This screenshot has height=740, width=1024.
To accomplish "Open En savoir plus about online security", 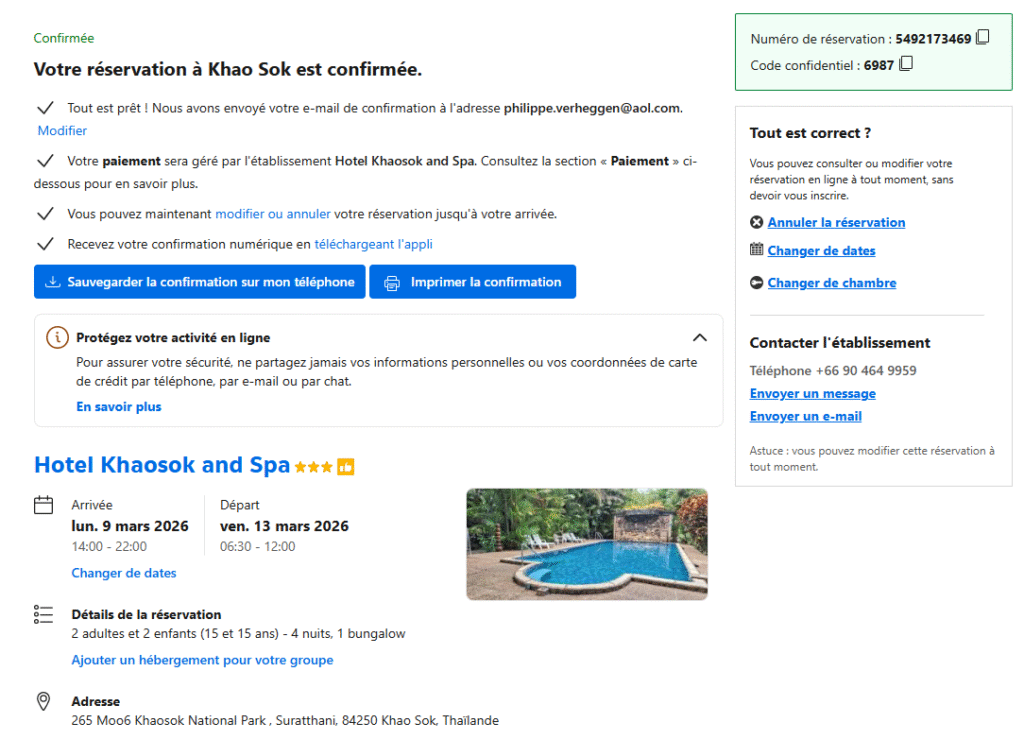I will (x=119, y=407).
